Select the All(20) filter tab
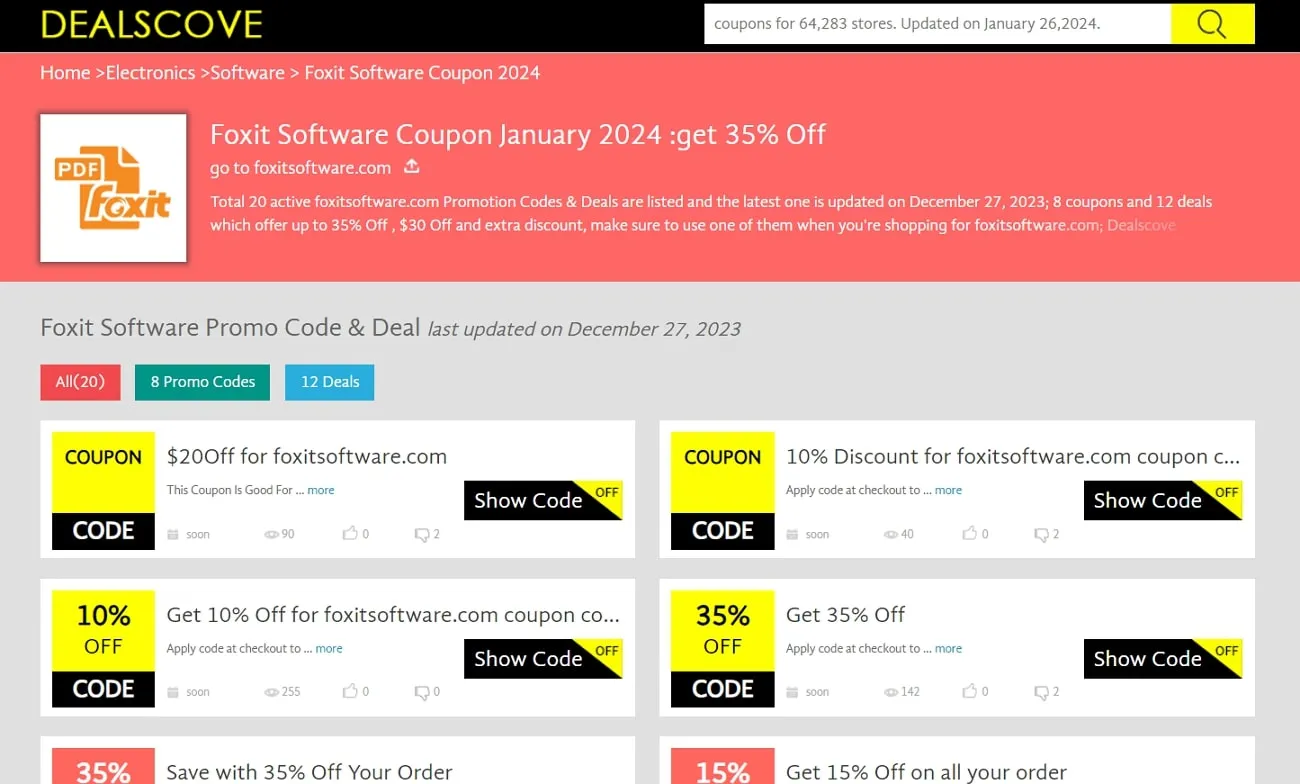Image resolution: width=1300 pixels, height=784 pixels. [80, 382]
